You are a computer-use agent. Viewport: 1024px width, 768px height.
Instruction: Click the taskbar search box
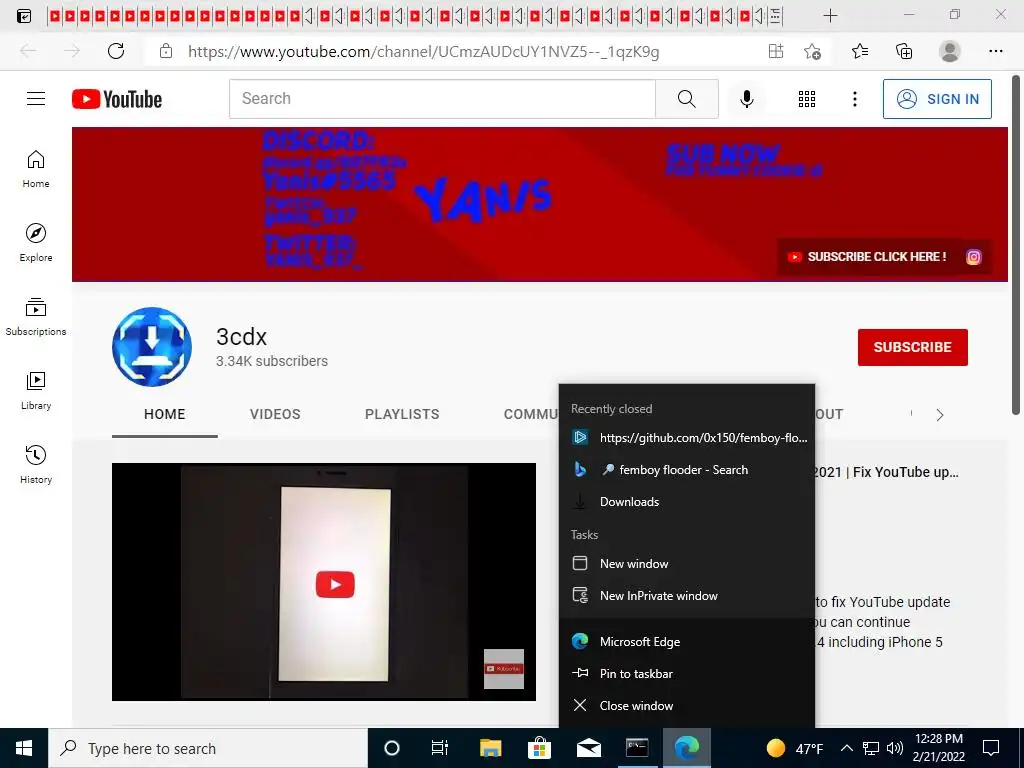tap(208, 748)
